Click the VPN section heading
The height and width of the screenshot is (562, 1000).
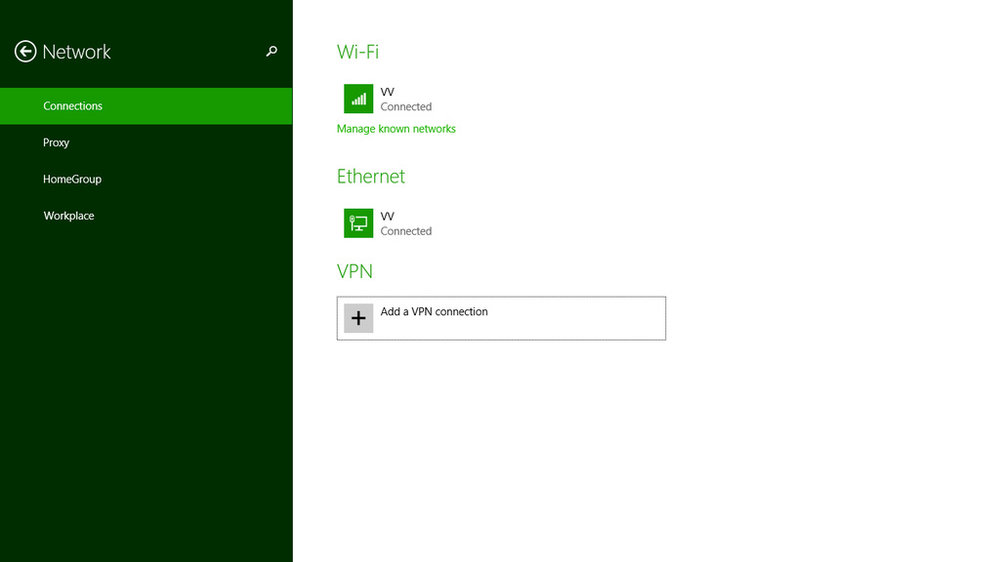355,271
